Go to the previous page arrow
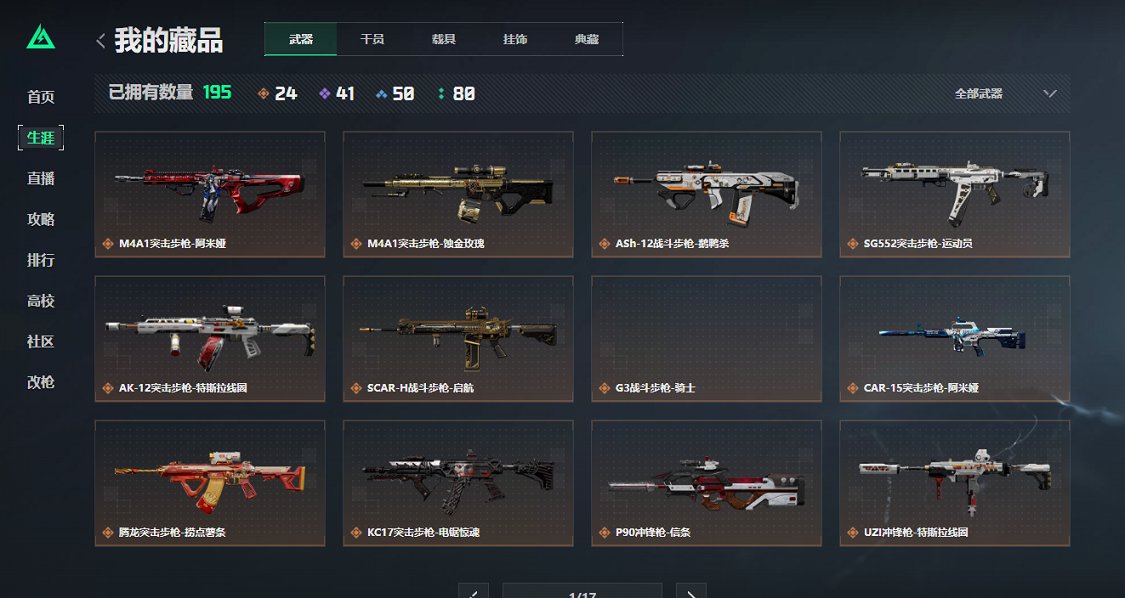Viewport: 1125px width, 598px height. [x=473, y=592]
